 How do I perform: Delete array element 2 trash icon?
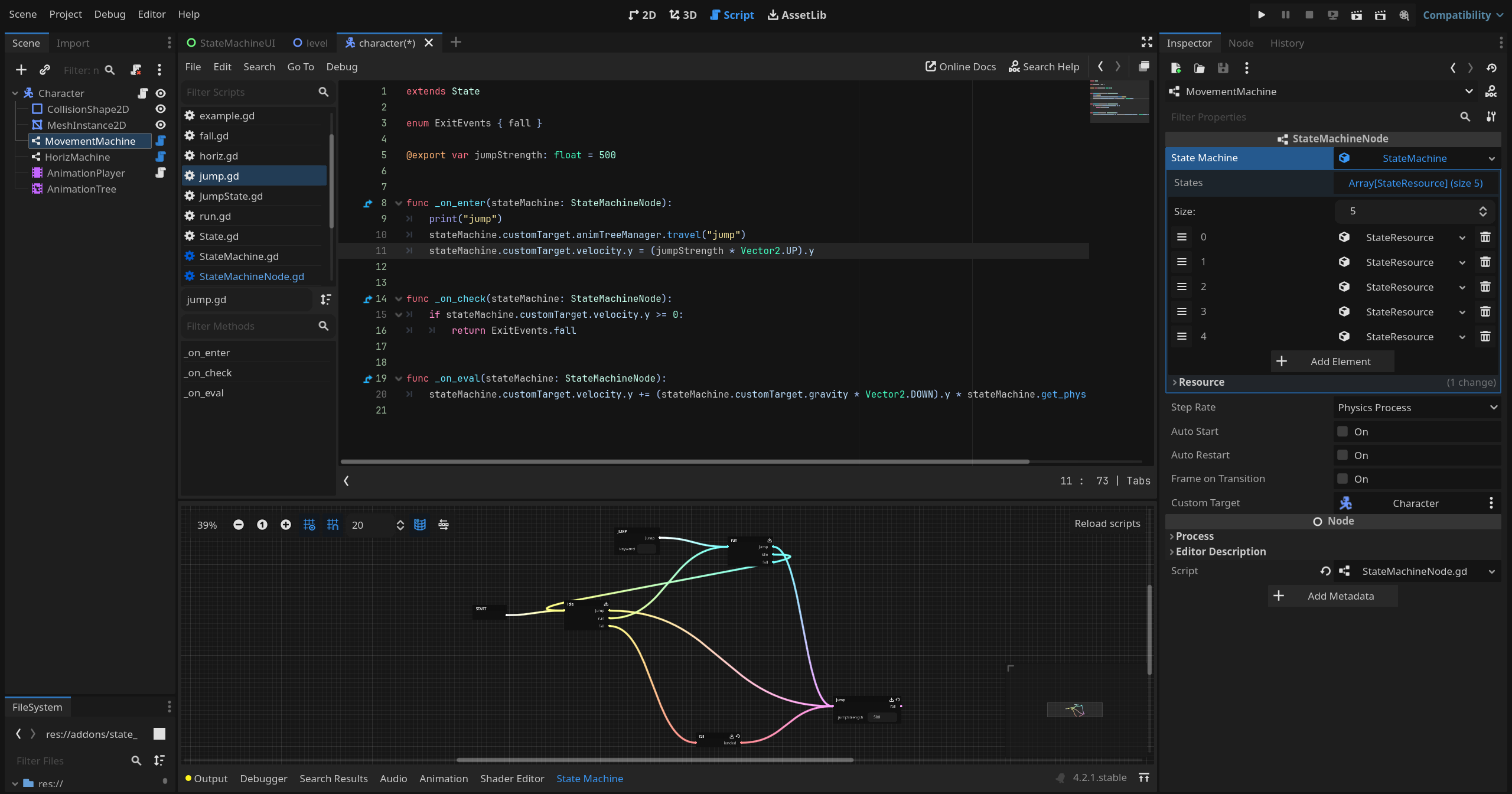[x=1485, y=287]
